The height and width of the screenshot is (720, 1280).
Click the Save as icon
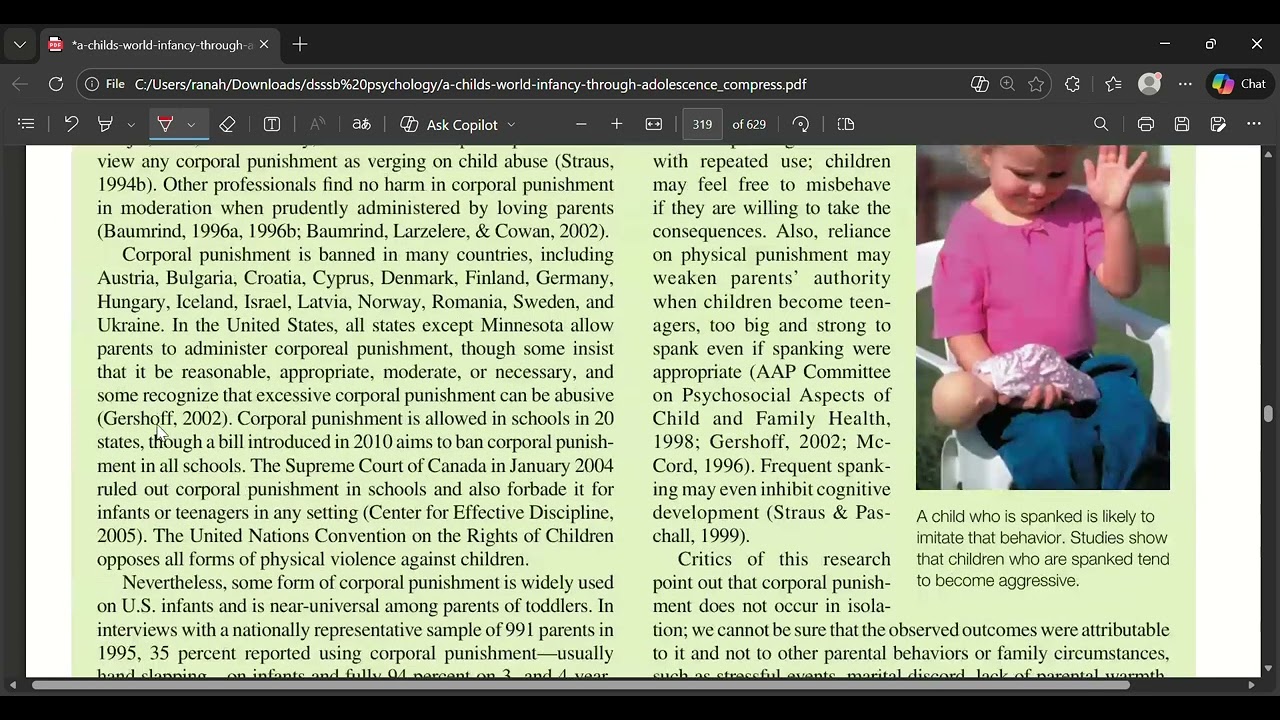pyautogui.click(x=1218, y=124)
